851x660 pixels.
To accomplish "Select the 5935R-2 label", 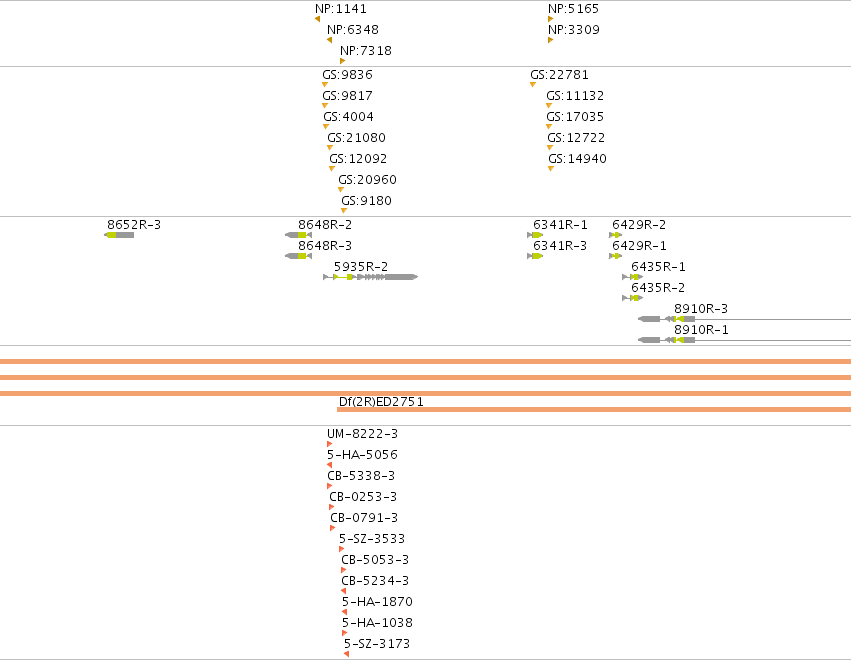I will tap(361, 266).
